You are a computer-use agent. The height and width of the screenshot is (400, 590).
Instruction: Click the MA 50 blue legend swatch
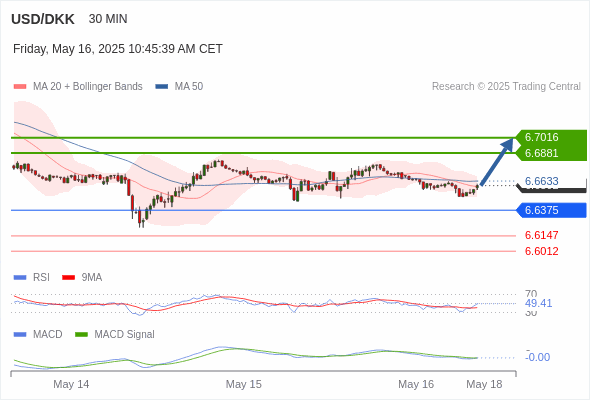(162, 87)
